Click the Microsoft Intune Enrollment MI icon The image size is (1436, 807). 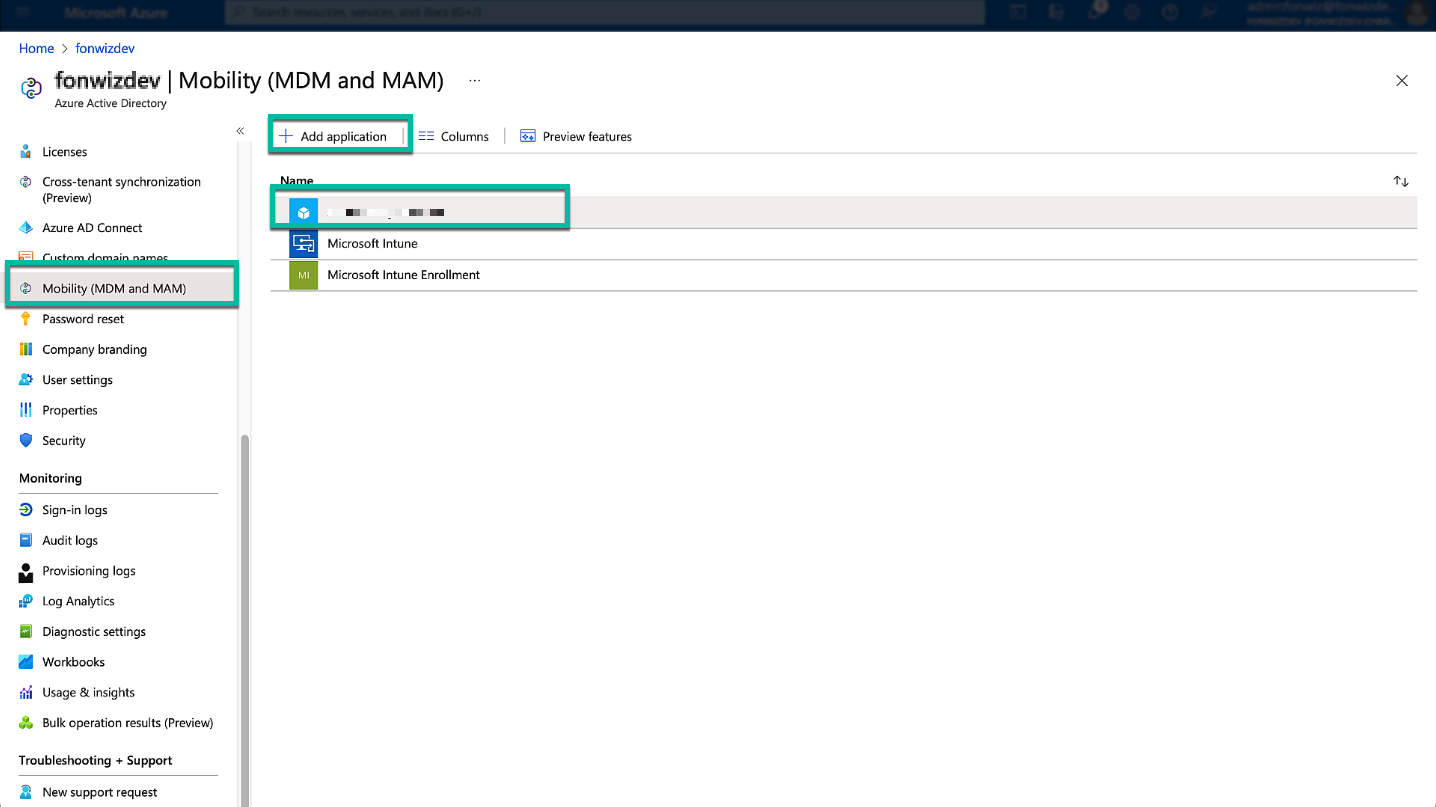pyautogui.click(x=303, y=275)
